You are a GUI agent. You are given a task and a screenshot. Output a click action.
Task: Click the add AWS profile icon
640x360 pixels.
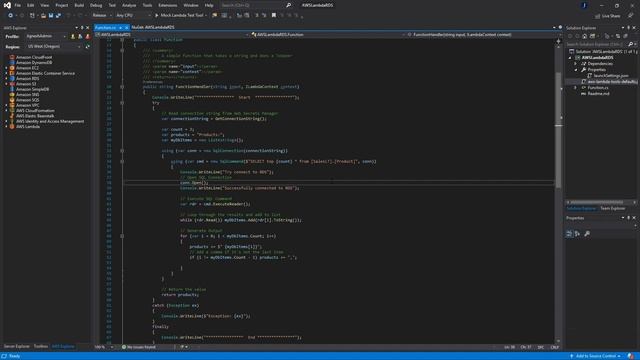(73, 36)
